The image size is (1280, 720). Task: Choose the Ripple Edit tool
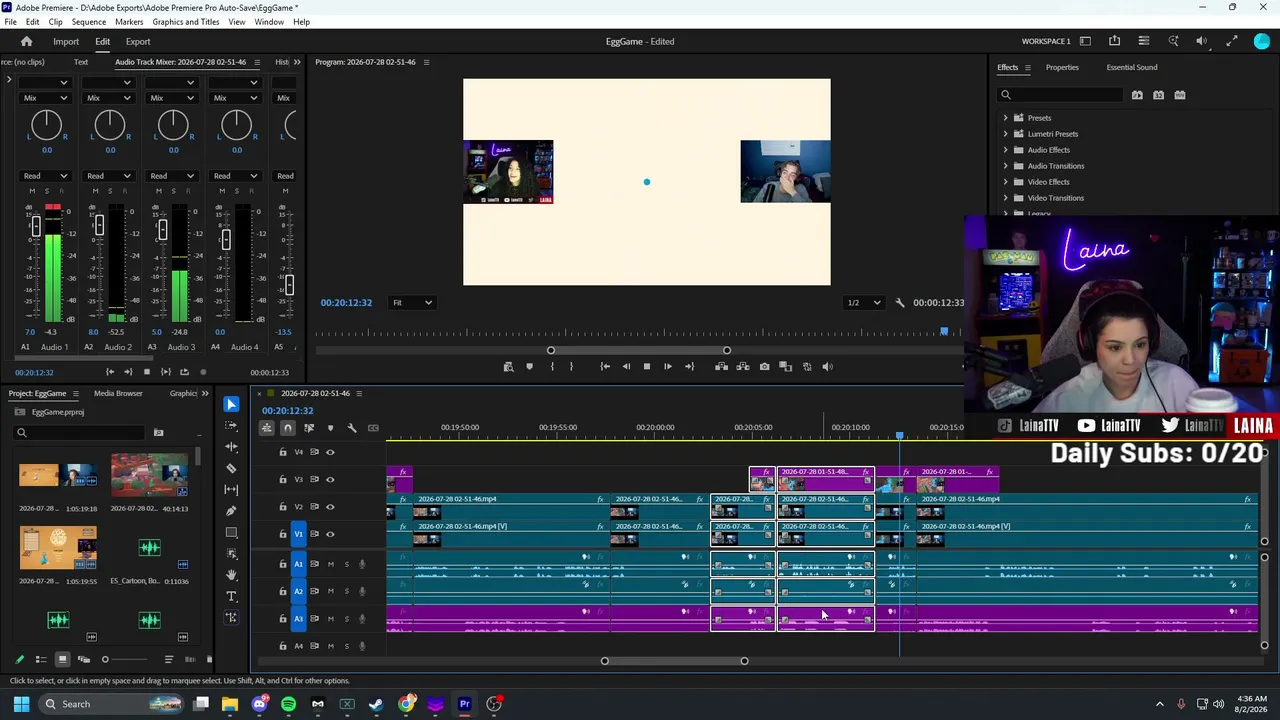[x=231, y=447]
